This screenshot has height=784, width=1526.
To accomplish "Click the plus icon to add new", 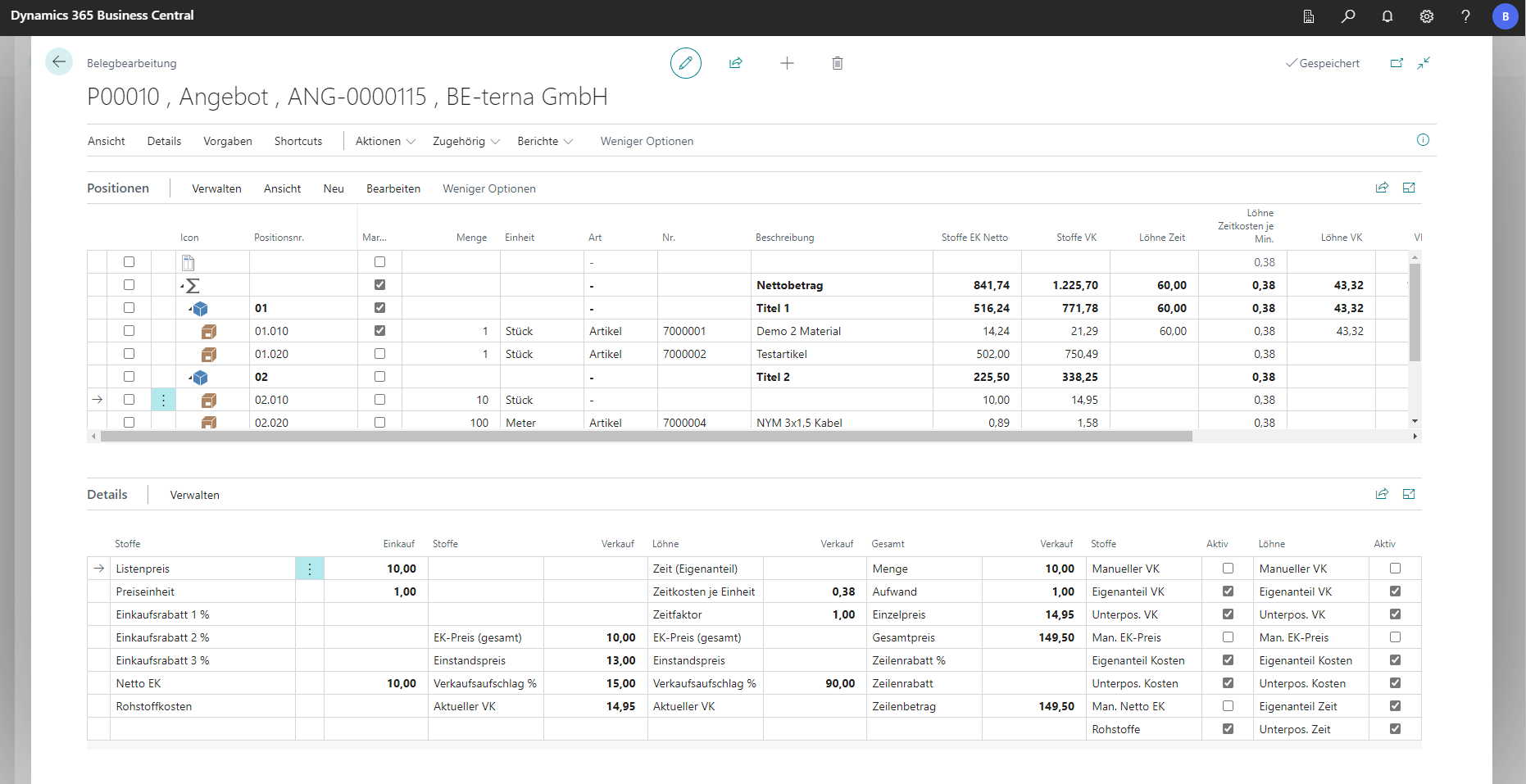I will click(786, 63).
